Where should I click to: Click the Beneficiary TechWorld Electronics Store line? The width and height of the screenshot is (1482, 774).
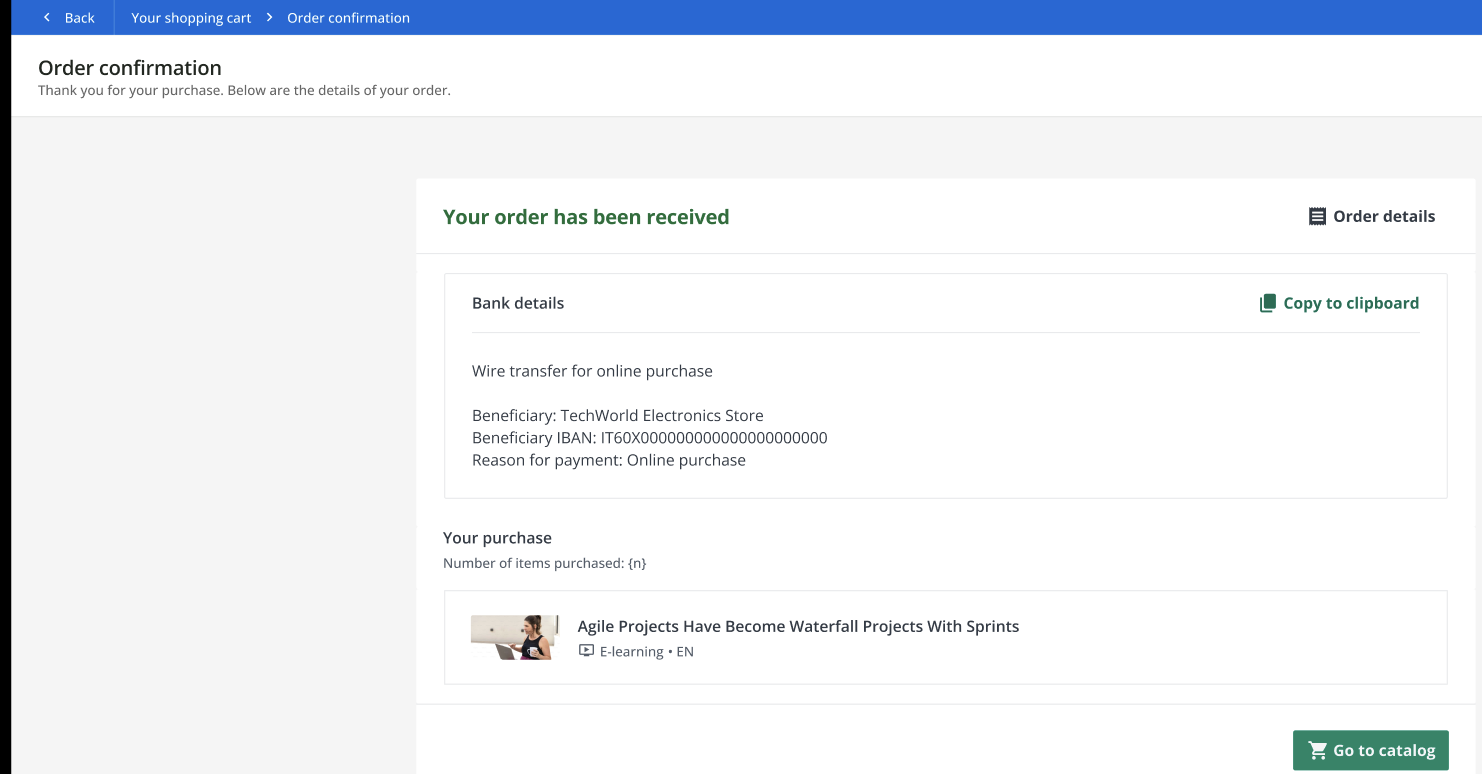click(x=617, y=416)
